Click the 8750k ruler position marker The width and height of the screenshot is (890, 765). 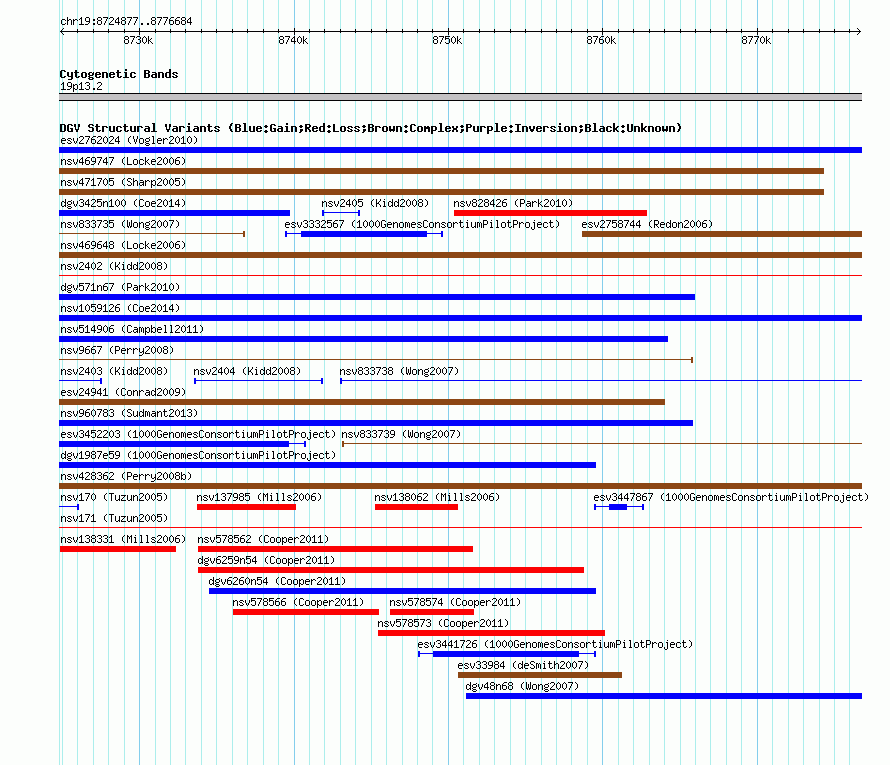point(447,40)
